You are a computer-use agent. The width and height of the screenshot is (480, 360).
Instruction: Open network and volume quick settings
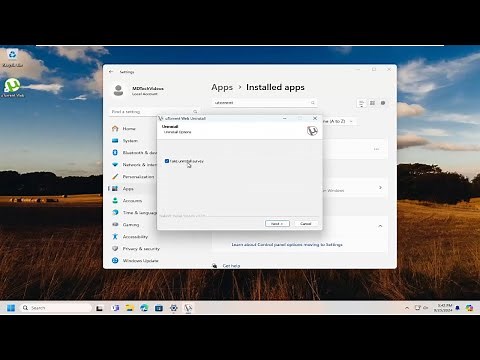pos(421,308)
